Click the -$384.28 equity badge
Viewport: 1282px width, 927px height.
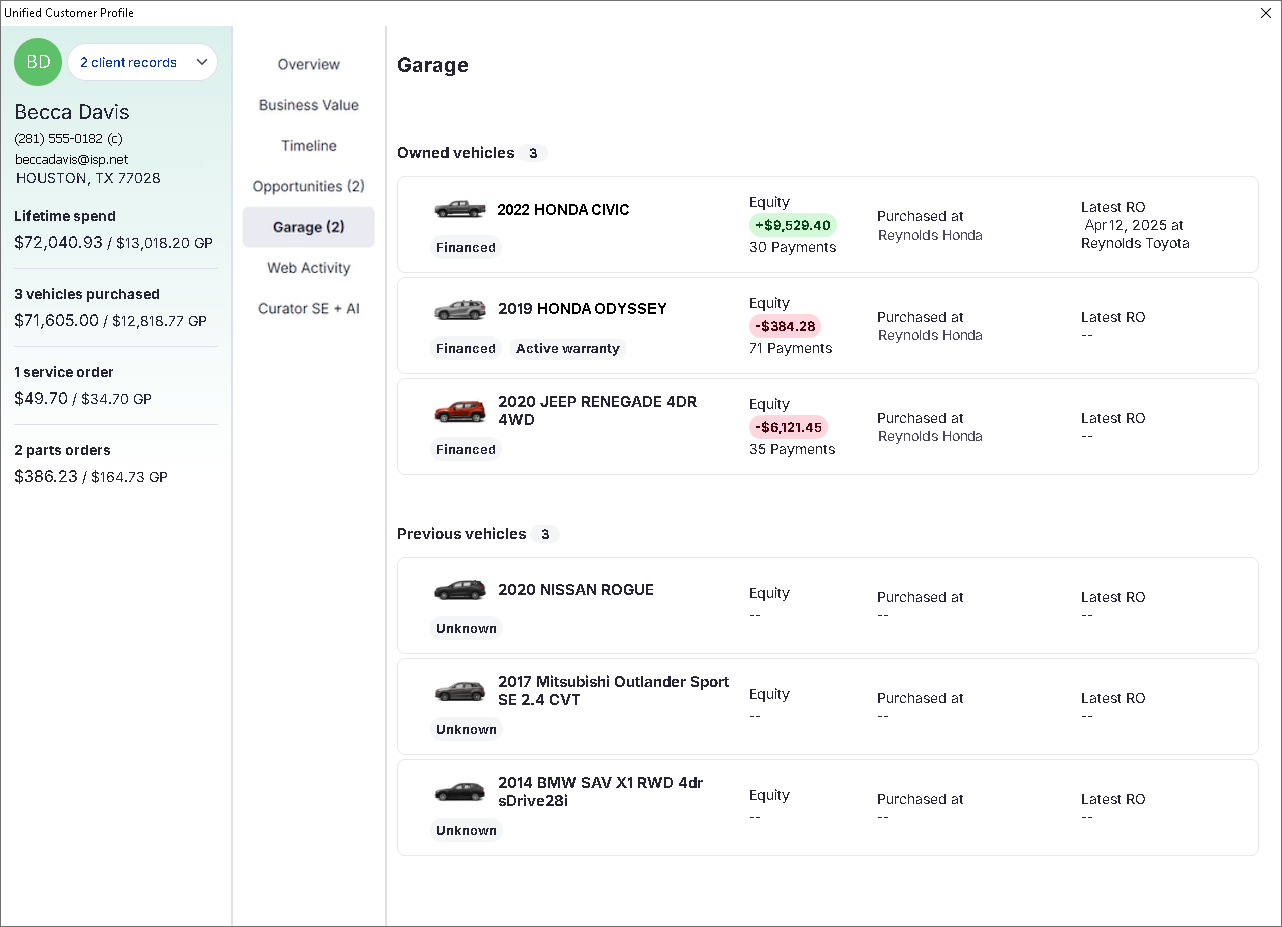click(785, 326)
